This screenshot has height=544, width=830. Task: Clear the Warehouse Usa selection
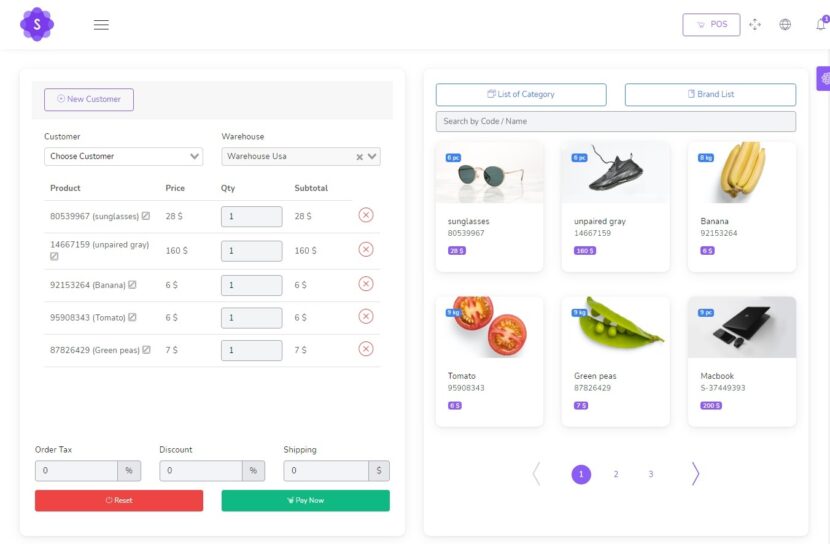359,157
